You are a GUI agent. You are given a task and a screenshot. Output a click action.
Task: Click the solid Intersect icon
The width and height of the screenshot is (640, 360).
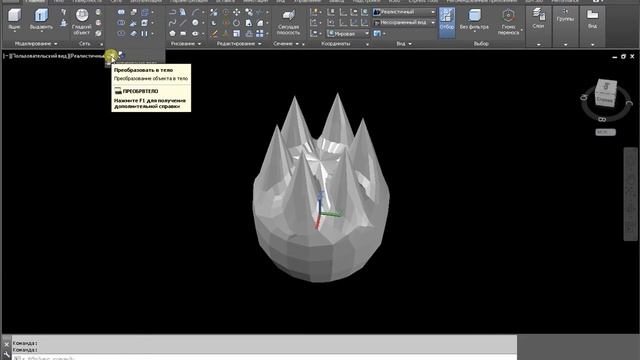point(121,33)
